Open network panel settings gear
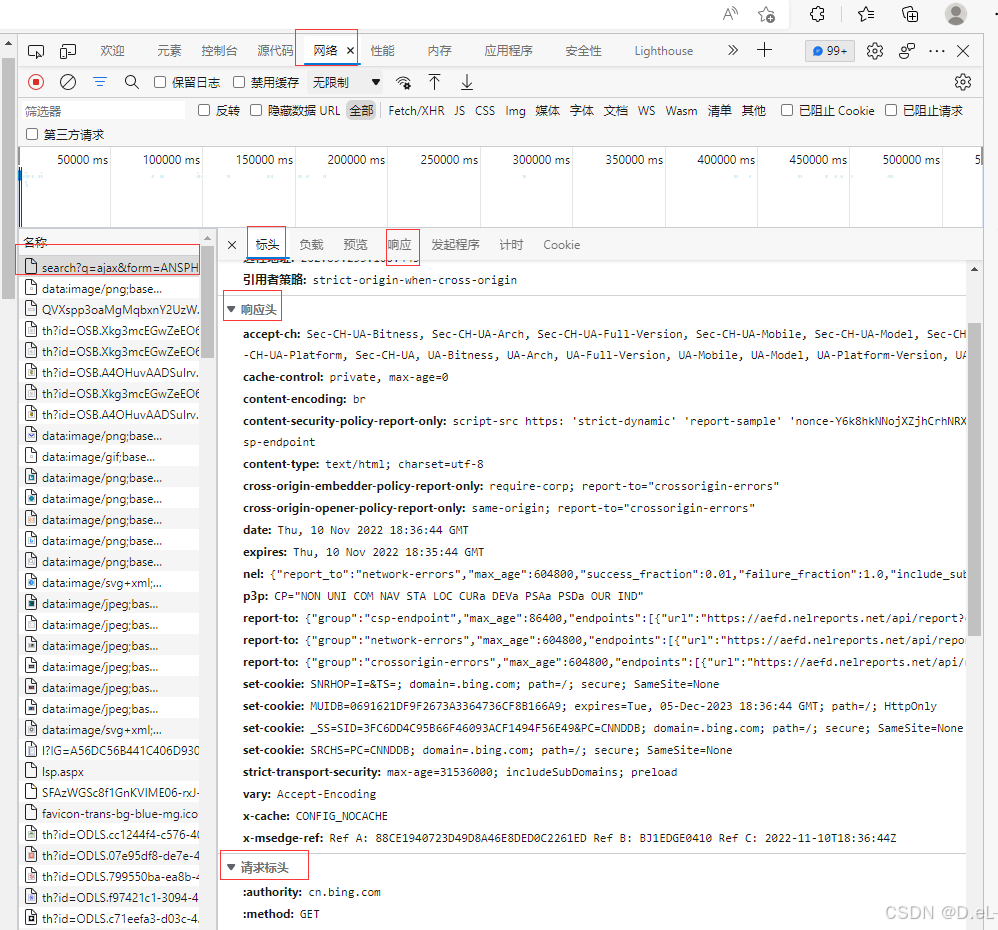Image resolution: width=998 pixels, height=930 pixels. (x=963, y=82)
